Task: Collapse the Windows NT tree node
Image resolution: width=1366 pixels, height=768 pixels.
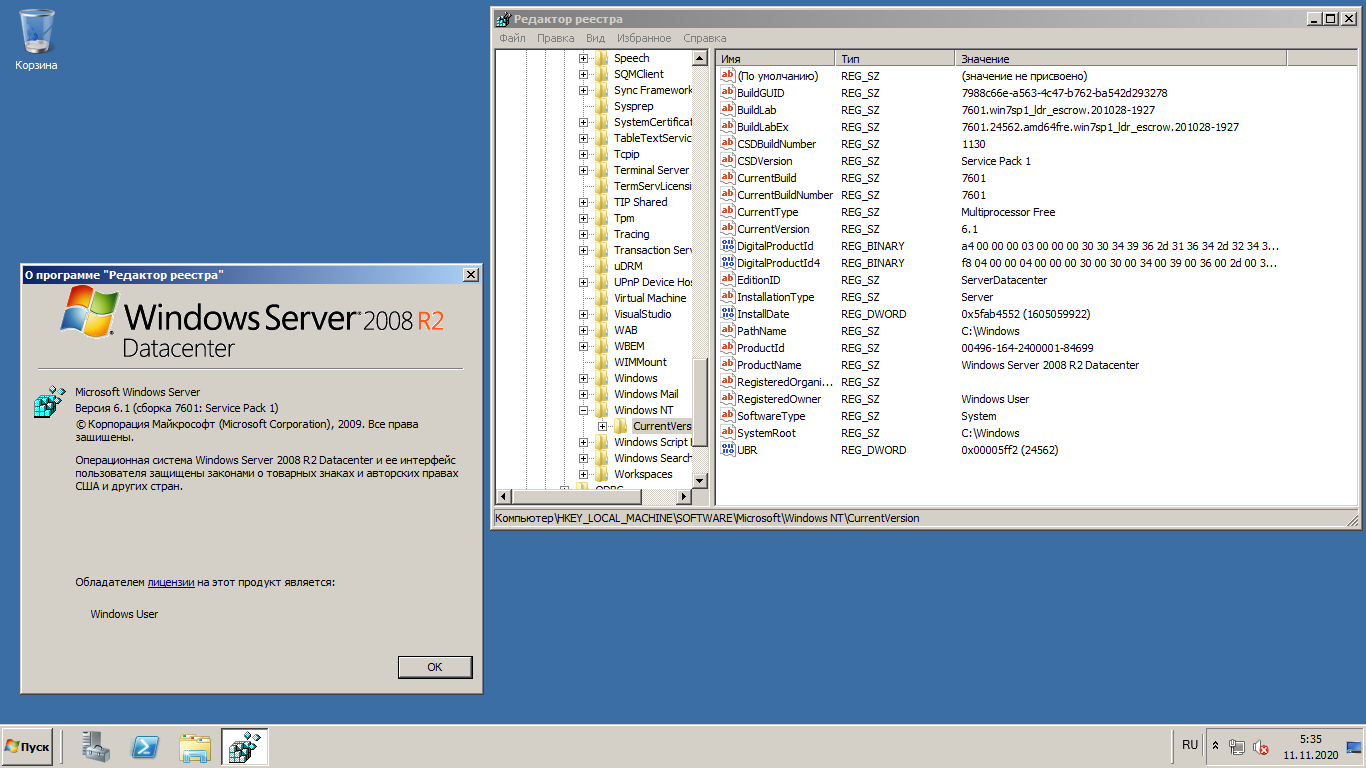Action: [583, 410]
